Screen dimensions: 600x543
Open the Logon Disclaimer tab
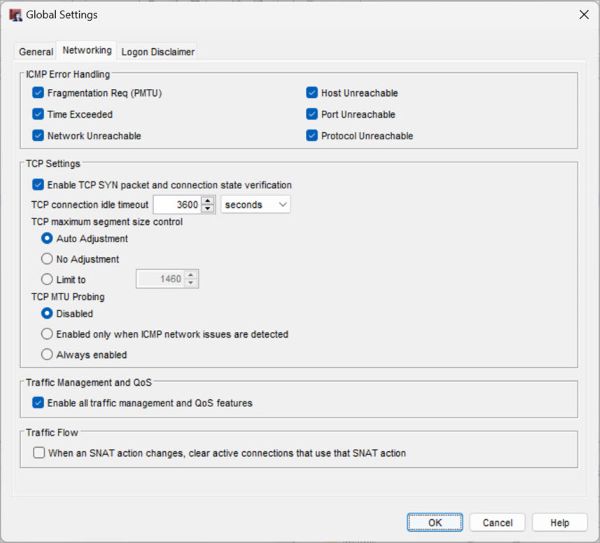[x=157, y=51]
